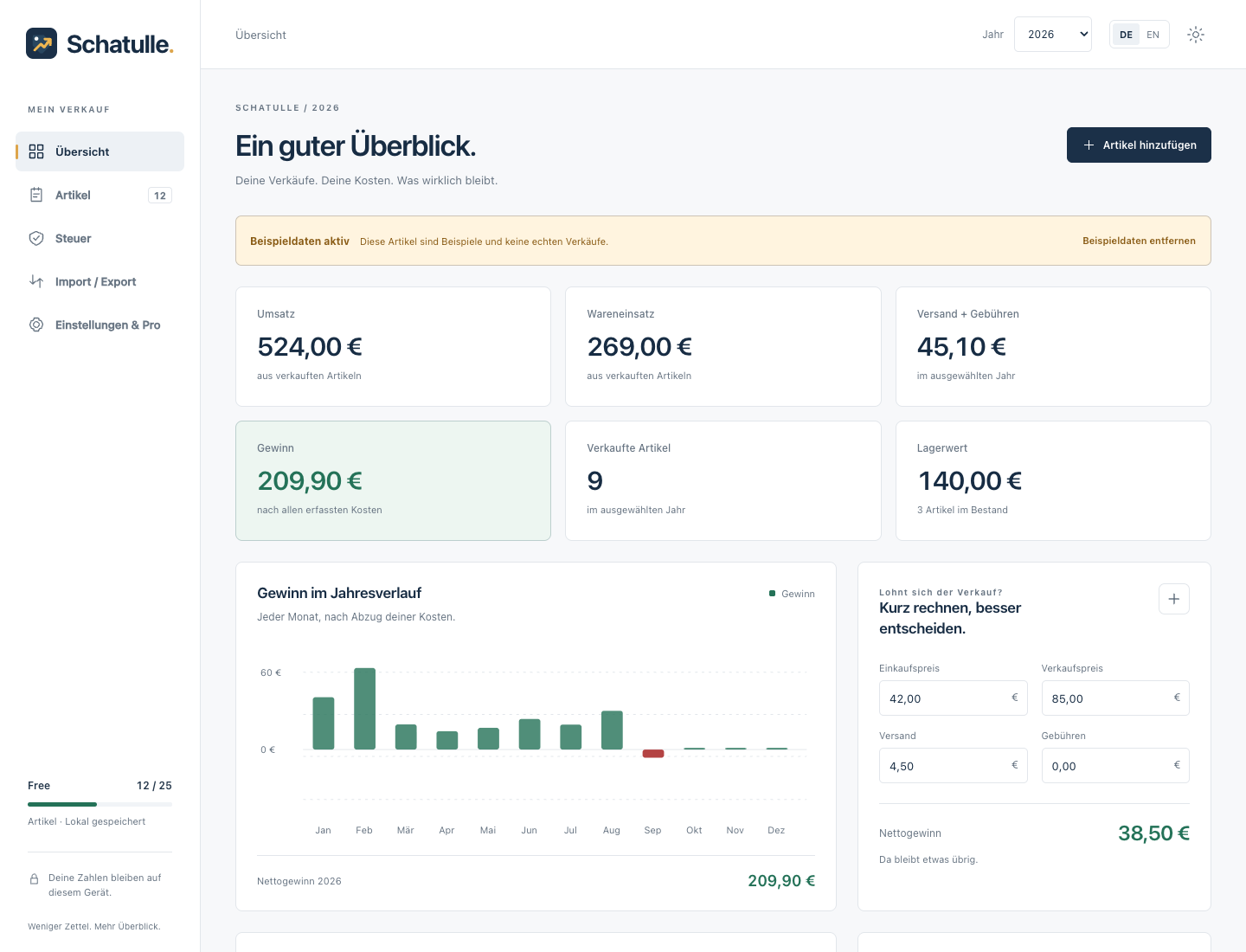Click the plus icon in calculator card
This screenshot has width=1246, height=952.
point(1174,599)
